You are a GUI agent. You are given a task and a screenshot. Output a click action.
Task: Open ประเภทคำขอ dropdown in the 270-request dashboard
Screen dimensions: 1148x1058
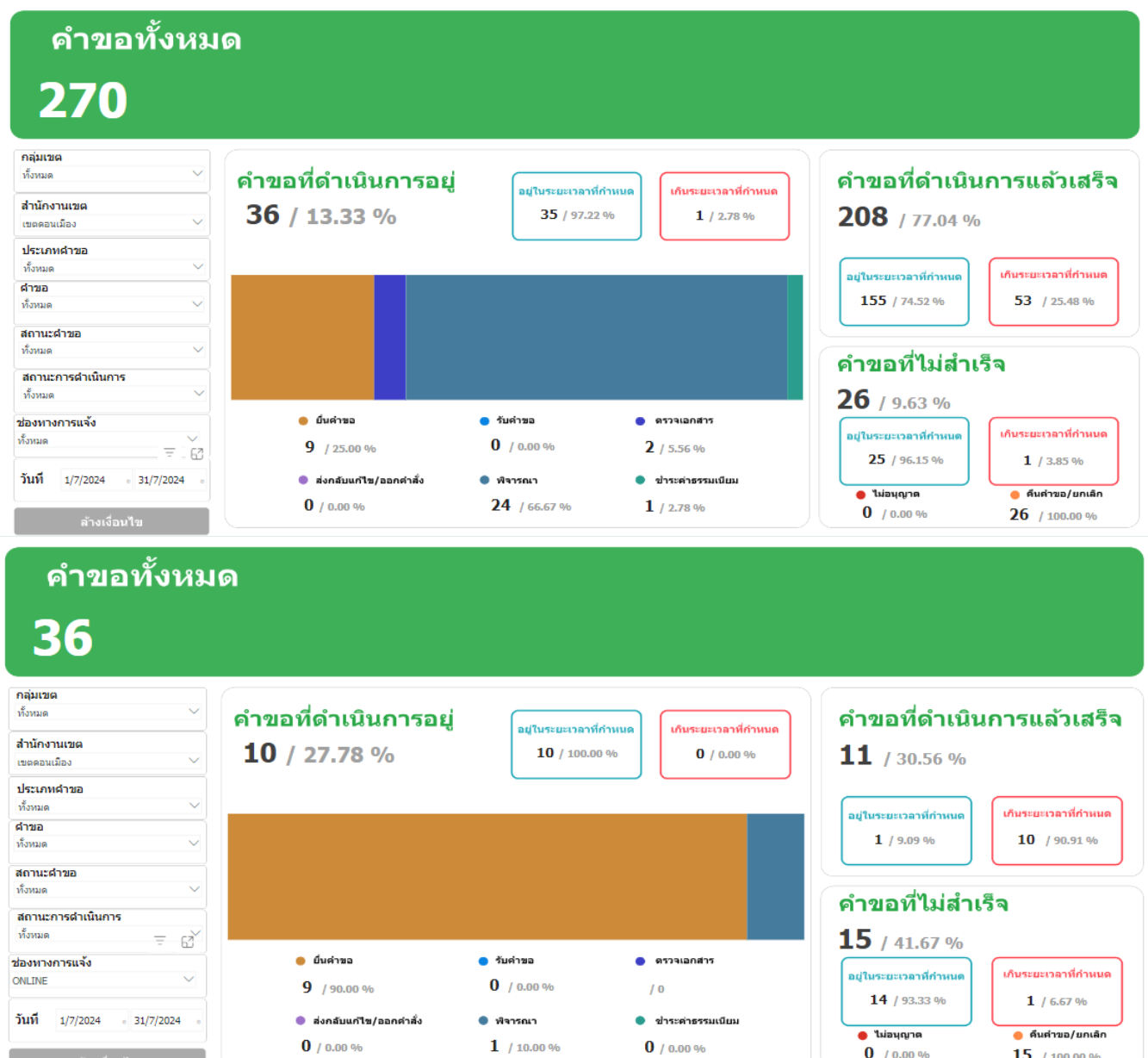[x=197, y=267]
